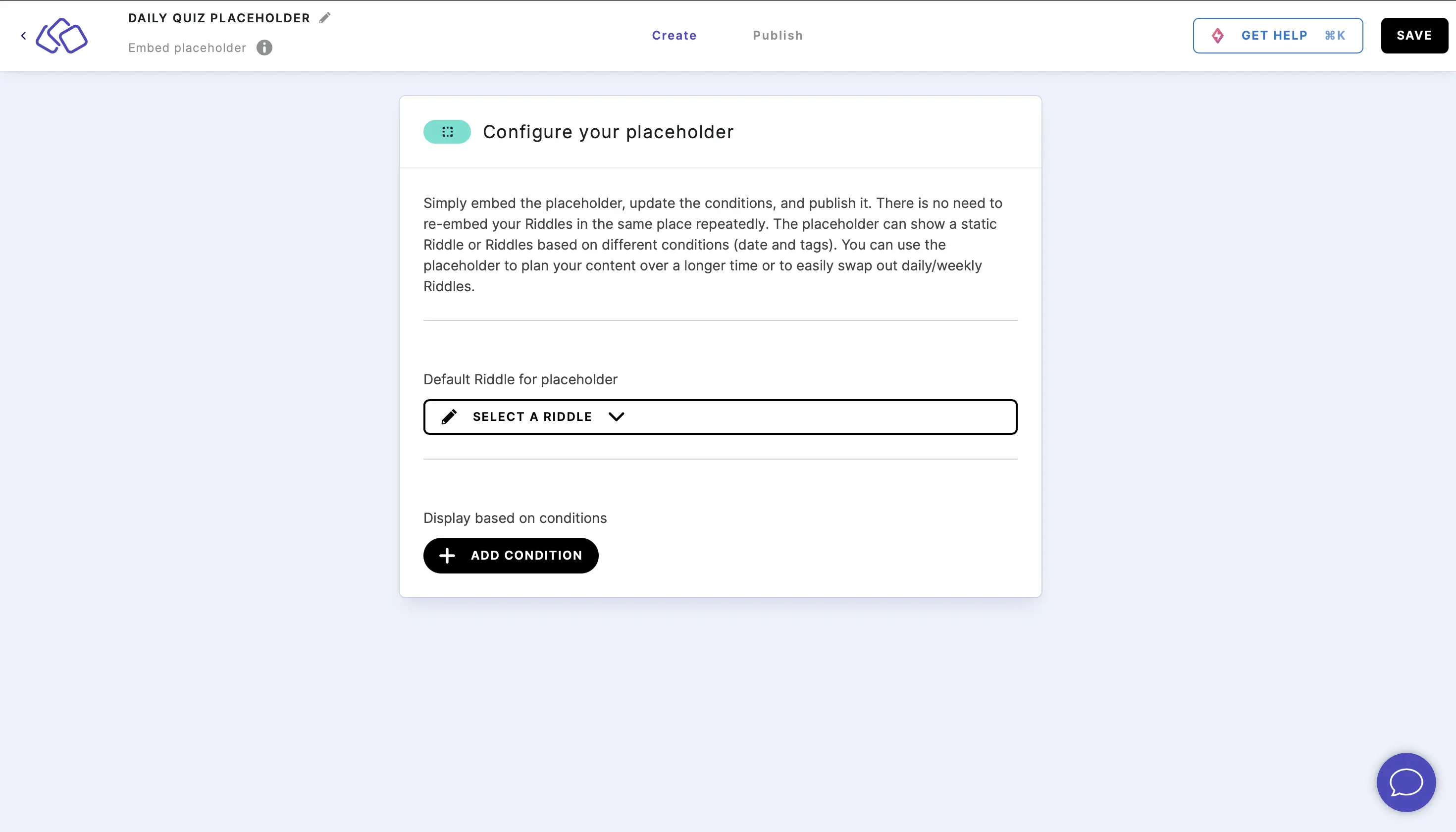This screenshot has height=832, width=1456.
Task: Click ADD CONDITION button
Action: [x=511, y=555]
